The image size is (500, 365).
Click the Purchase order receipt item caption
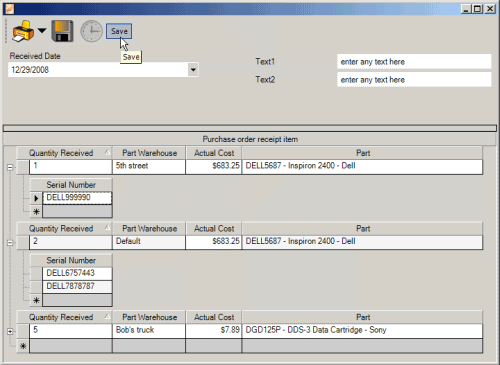250,139
